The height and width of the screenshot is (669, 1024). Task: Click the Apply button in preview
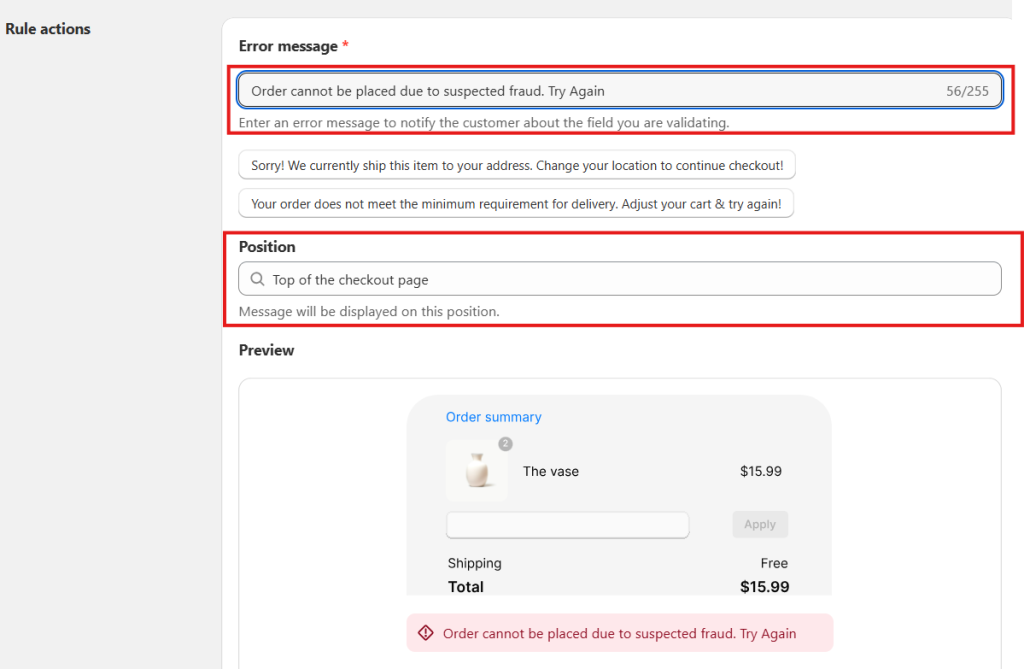click(x=760, y=524)
